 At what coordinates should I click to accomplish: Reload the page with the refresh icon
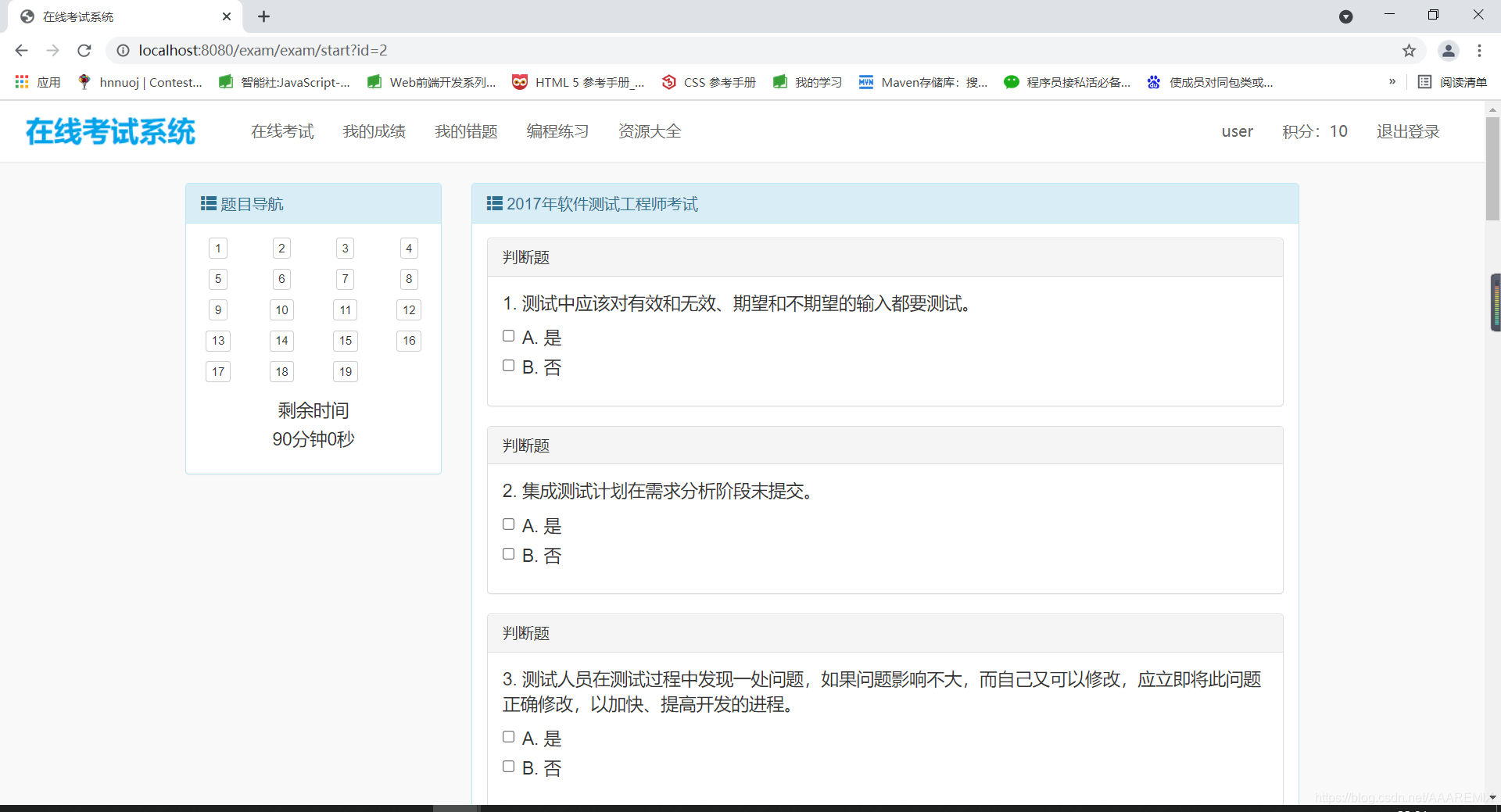(84, 51)
